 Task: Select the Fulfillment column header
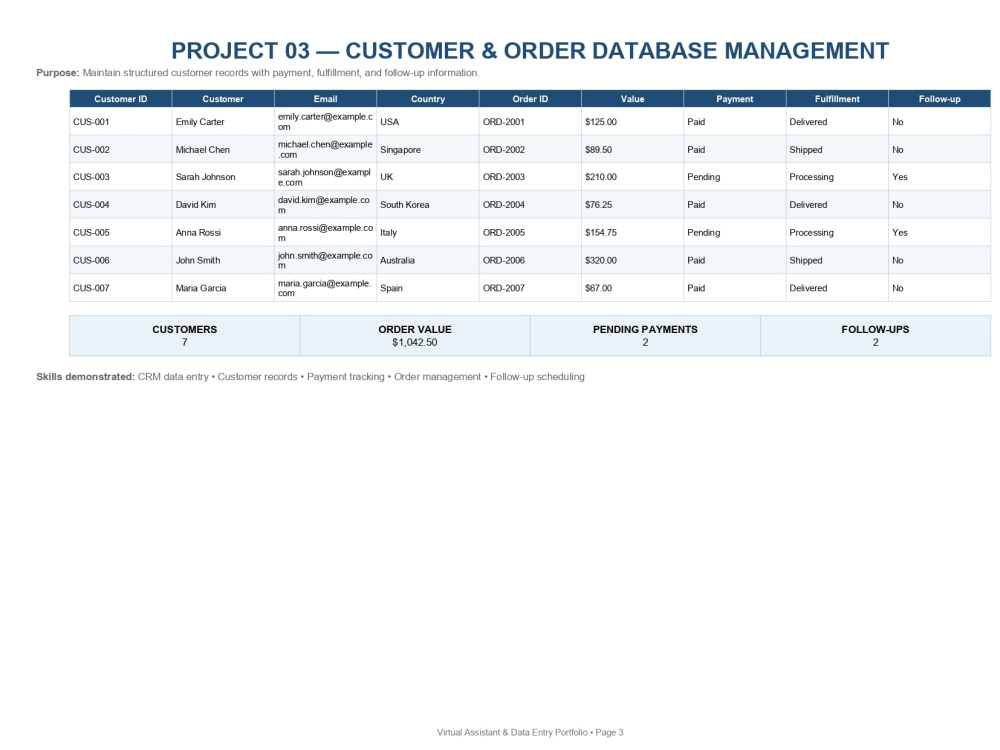click(x=837, y=99)
